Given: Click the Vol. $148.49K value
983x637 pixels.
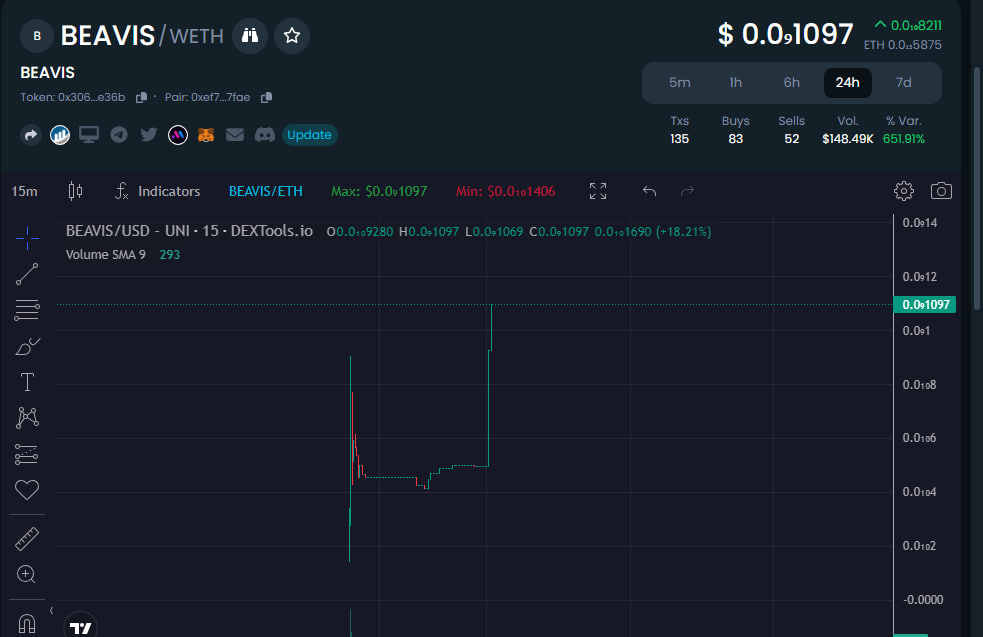Looking at the screenshot, I should [x=848, y=139].
